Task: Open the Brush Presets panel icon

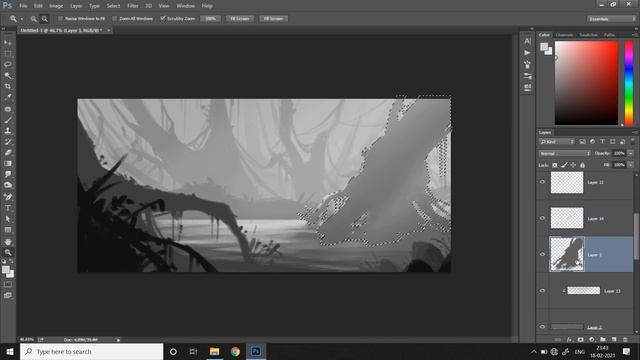Action: pos(527,76)
